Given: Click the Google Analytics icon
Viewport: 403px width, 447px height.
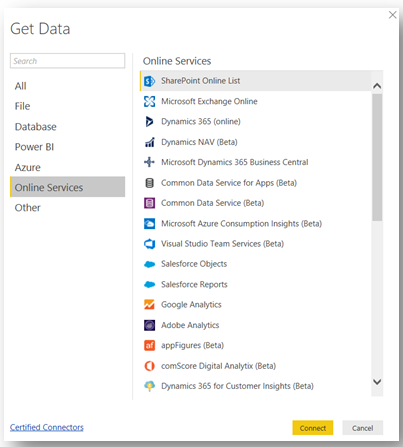Looking at the screenshot, I should click(149, 305).
